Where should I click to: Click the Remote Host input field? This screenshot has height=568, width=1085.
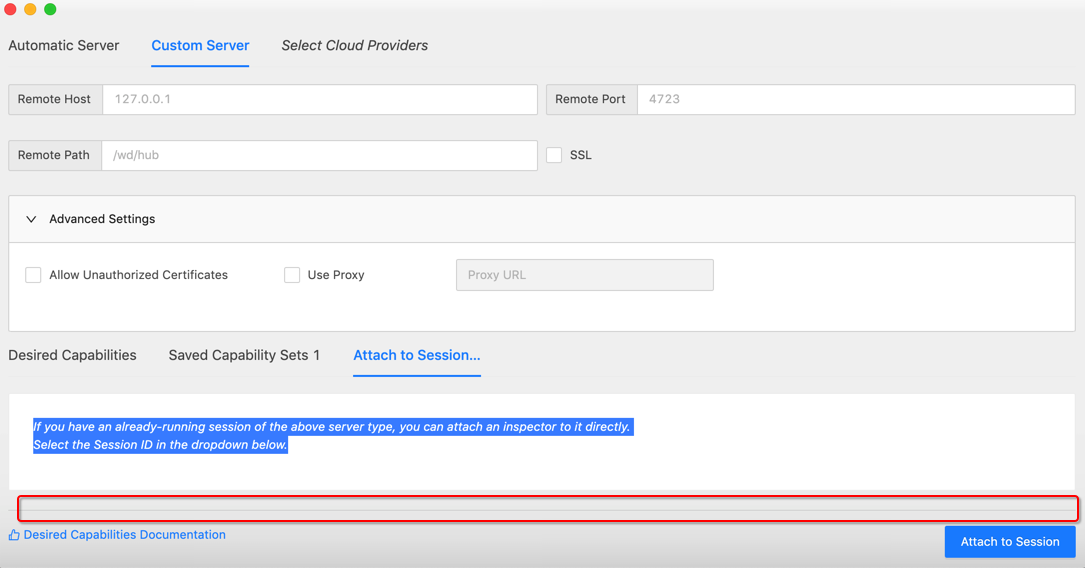tap(320, 100)
